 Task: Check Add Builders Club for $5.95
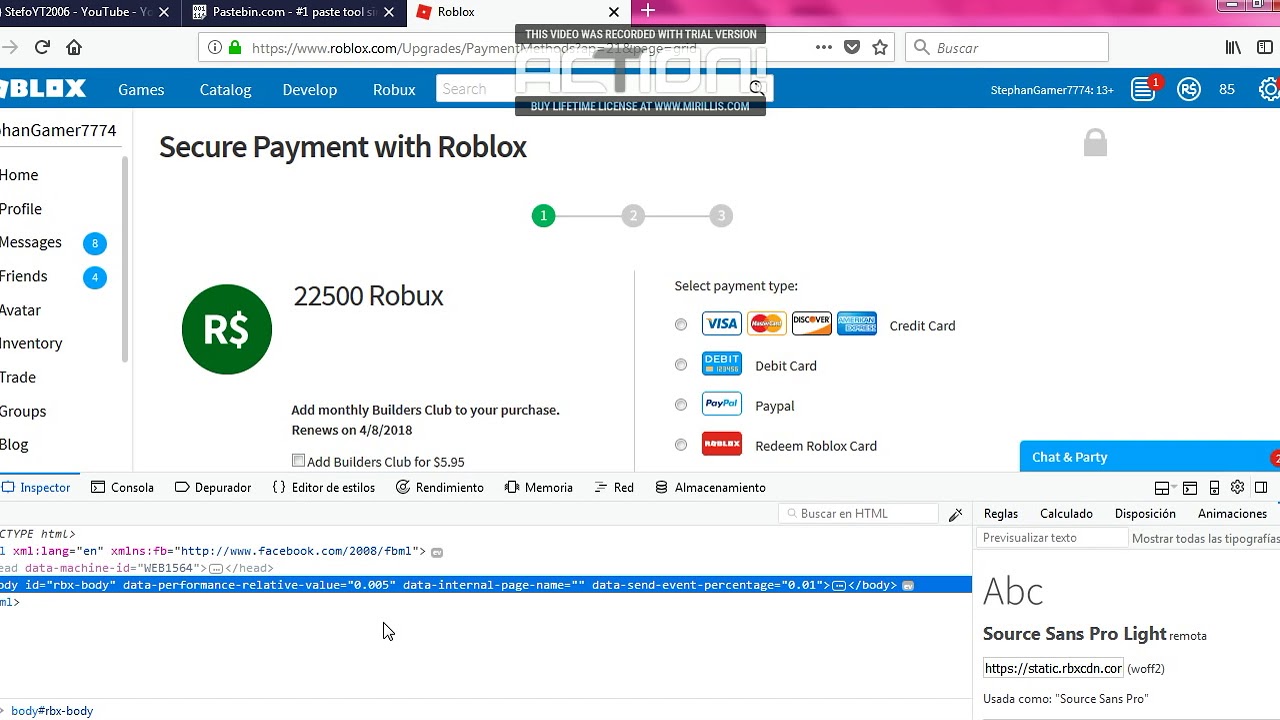pos(298,461)
